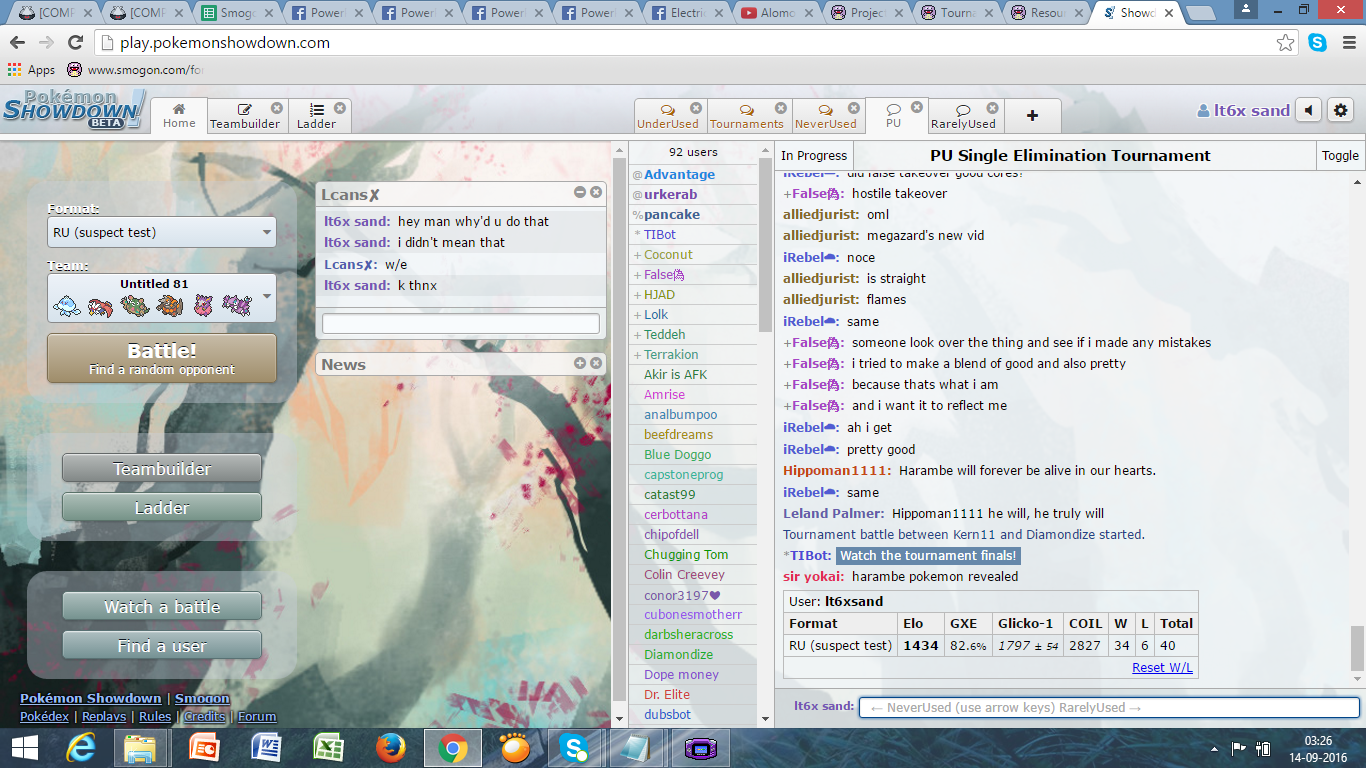Open the Chrome hamburger menu
The image size is (1366, 768).
point(1347,43)
